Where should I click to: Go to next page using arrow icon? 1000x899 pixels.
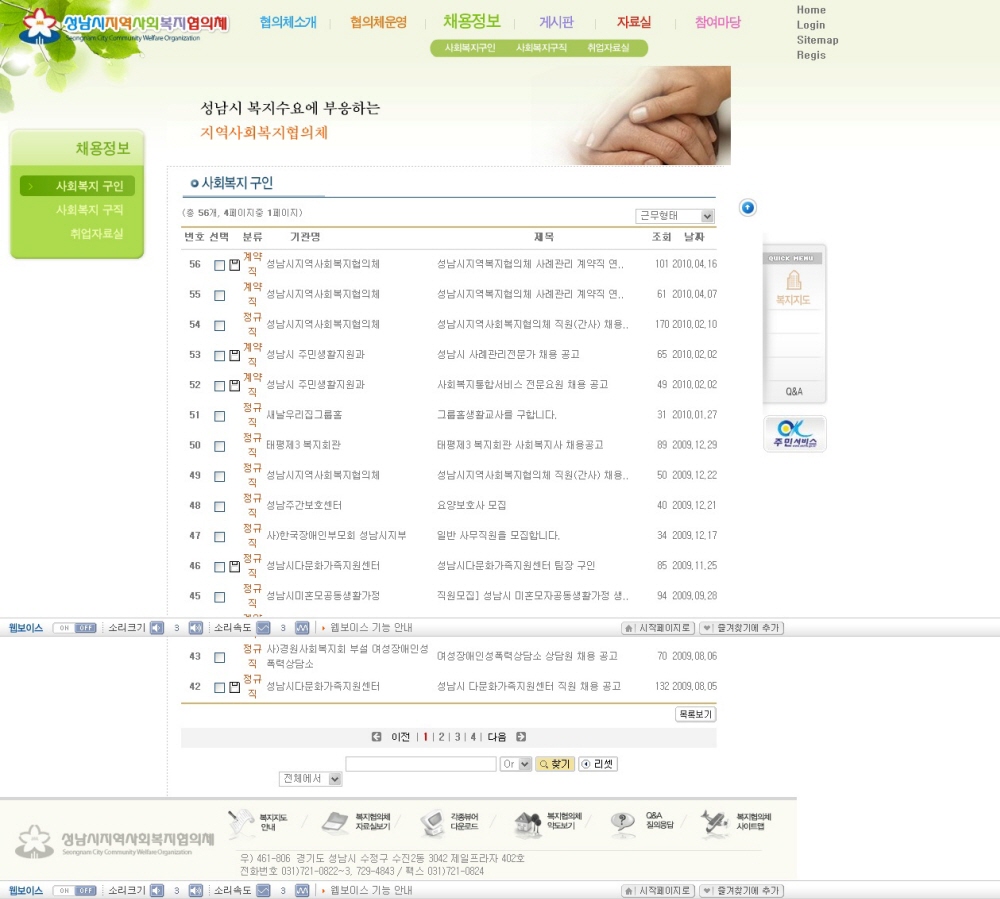521,737
